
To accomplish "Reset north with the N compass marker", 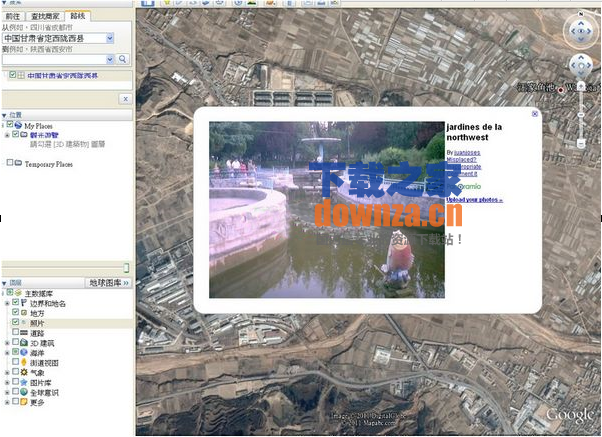I will (581, 14).
